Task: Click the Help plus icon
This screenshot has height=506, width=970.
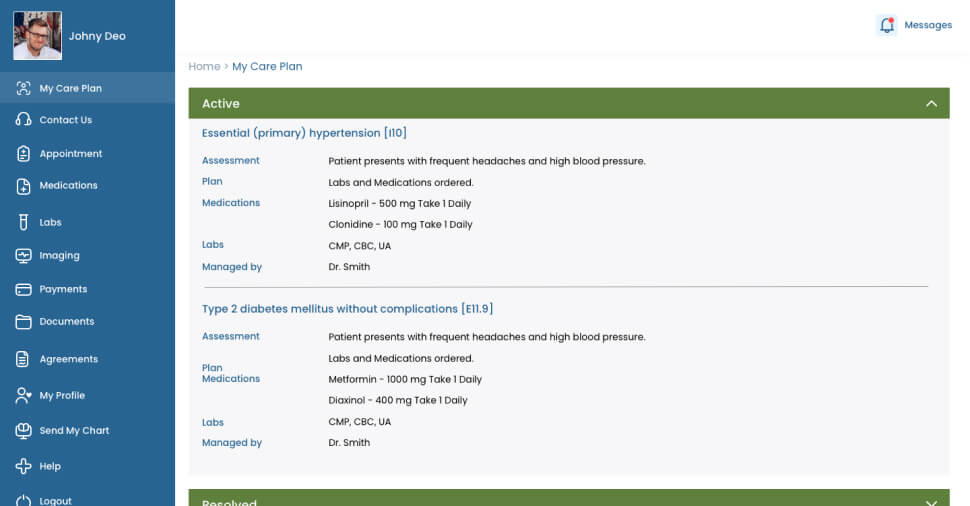Action: tap(23, 466)
